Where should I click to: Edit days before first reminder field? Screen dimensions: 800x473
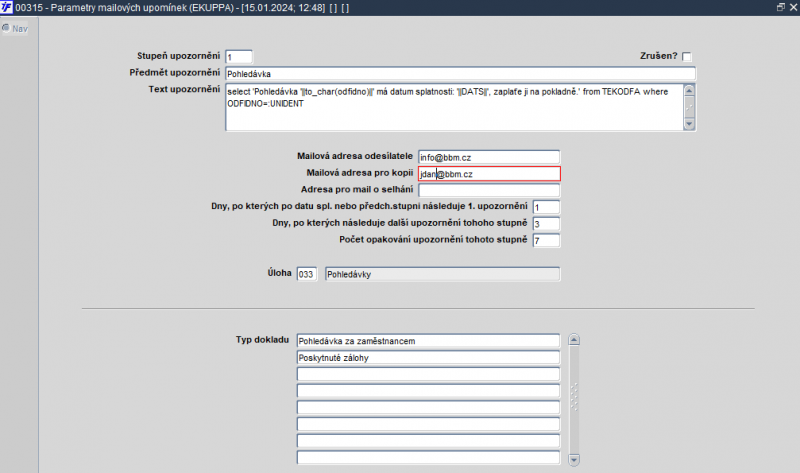pyautogui.click(x=546, y=207)
